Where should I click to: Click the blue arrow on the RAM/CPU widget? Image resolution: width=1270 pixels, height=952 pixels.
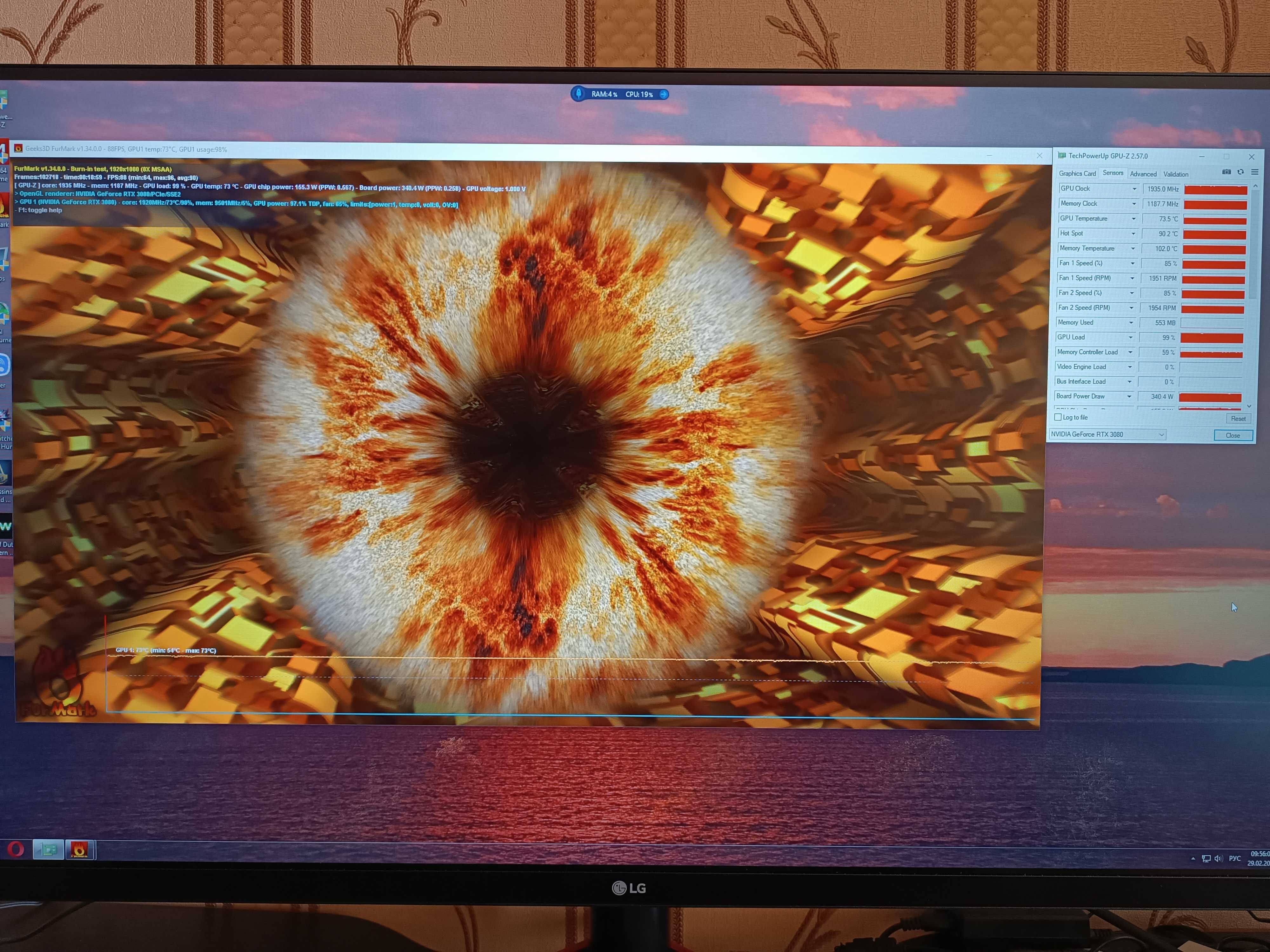click(663, 94)
